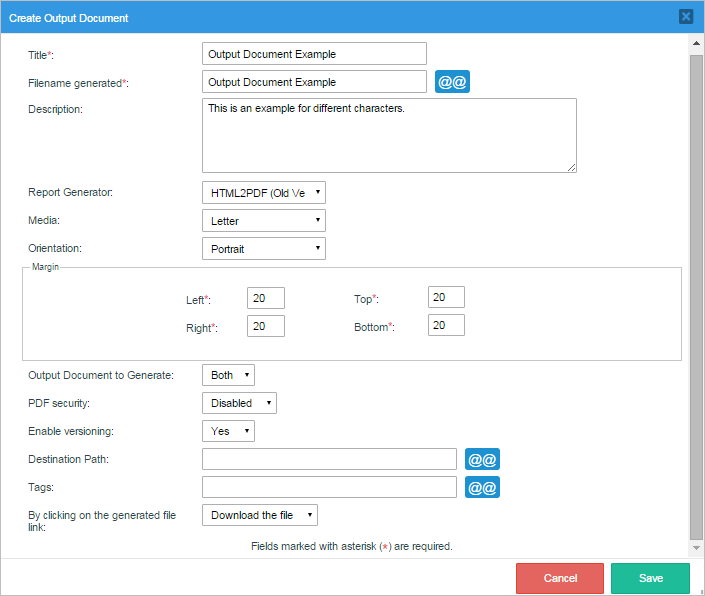Select the Bottom margin input field
705x596 pixels.
click(446, 326)
